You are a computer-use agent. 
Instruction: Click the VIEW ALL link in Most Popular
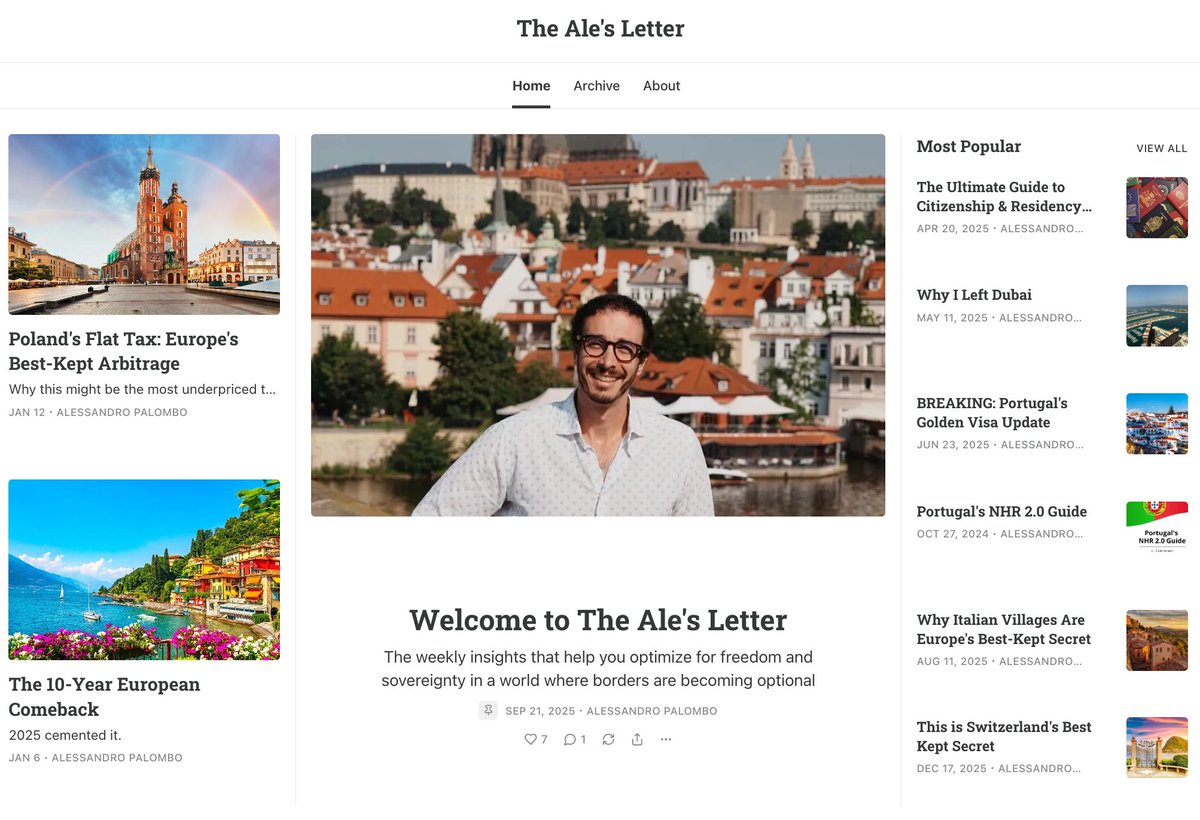click(x=1161, y=148)
